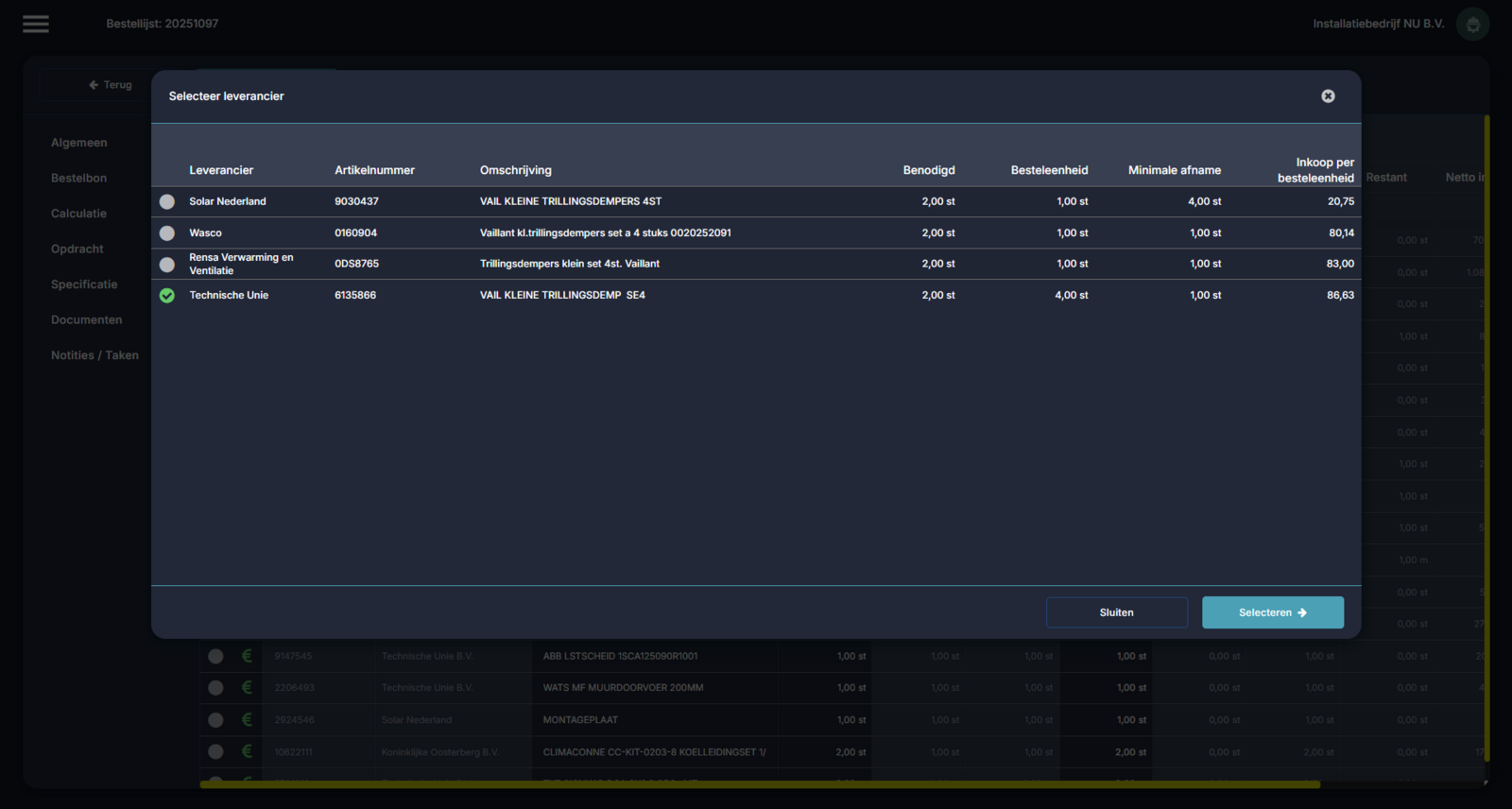The image size is (1512, 809).
Task: Click description VAIL KLEINE TRILLINGSDEMP SE4
Action: coord(563,295)
